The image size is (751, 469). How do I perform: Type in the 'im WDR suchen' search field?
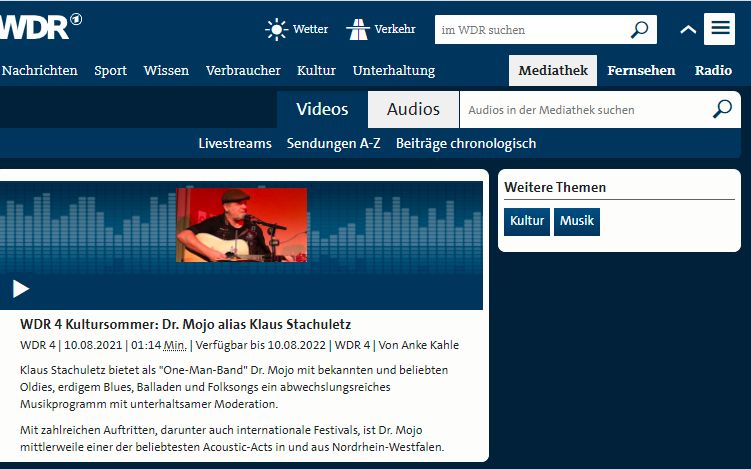click(530, 30)
